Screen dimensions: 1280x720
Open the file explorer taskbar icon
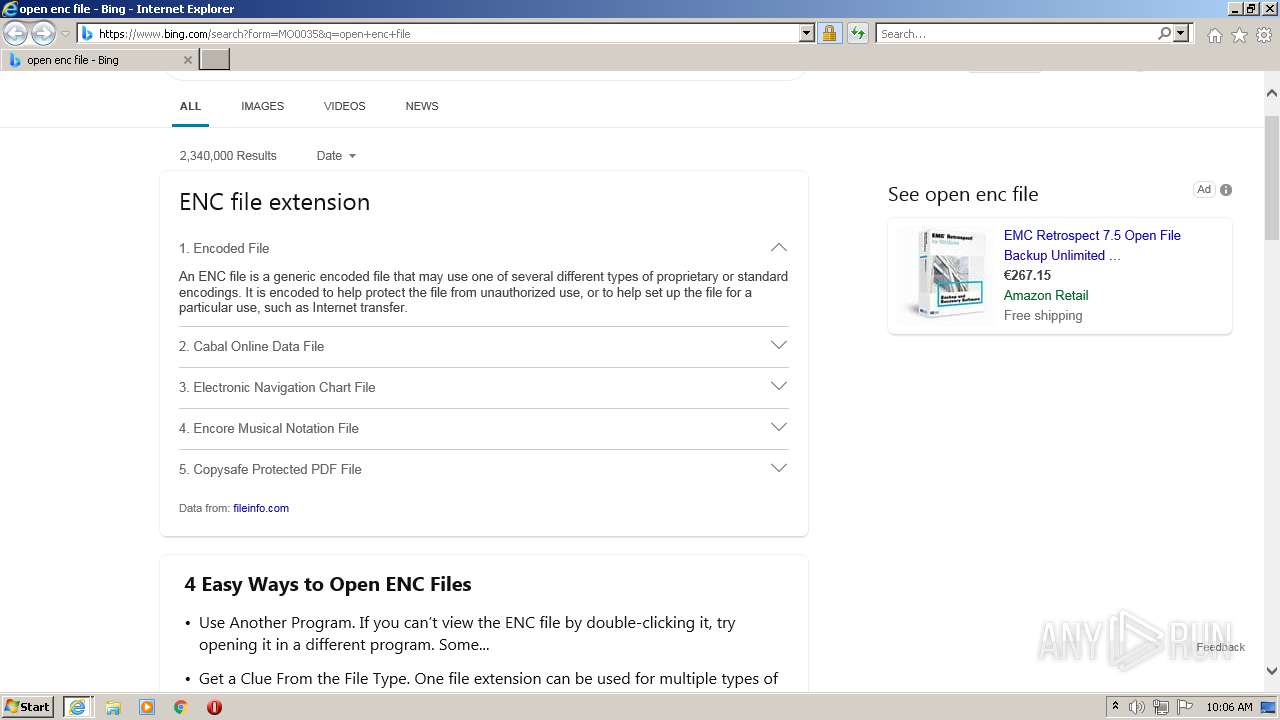[x=113, y=707]
